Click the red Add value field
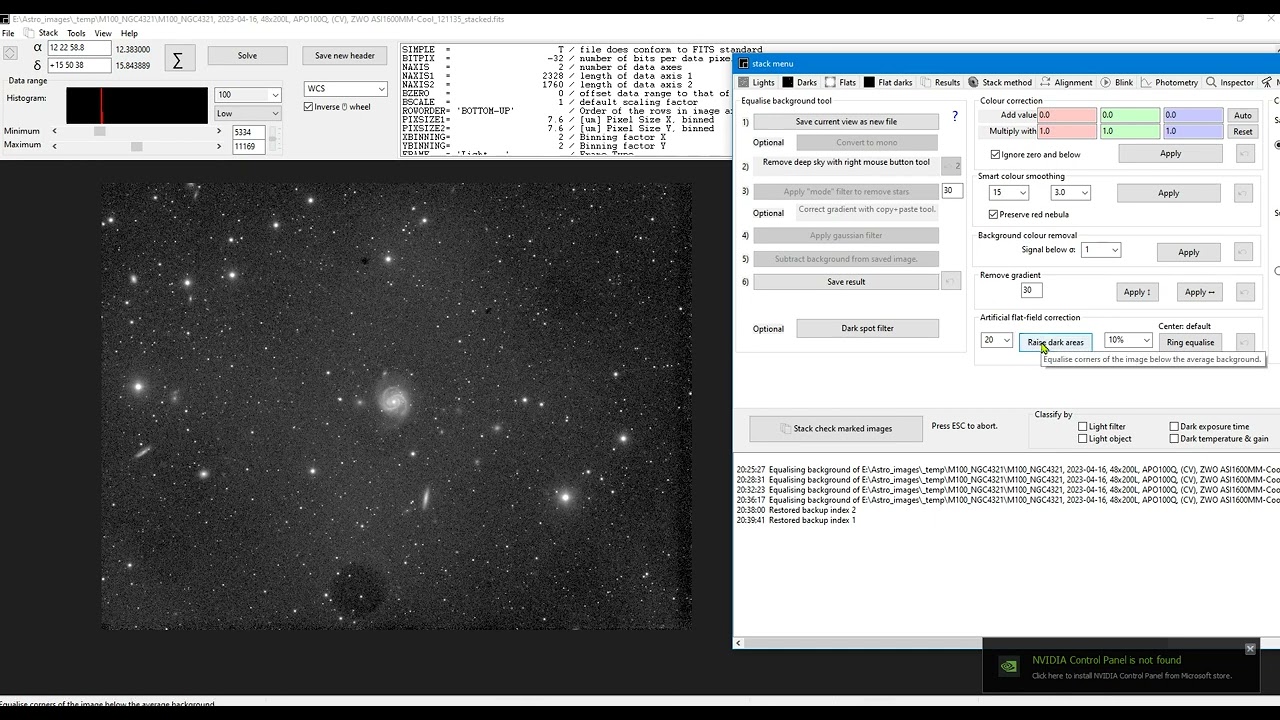The height and width of the screenshot is (720, 1280). (1066, 115)
